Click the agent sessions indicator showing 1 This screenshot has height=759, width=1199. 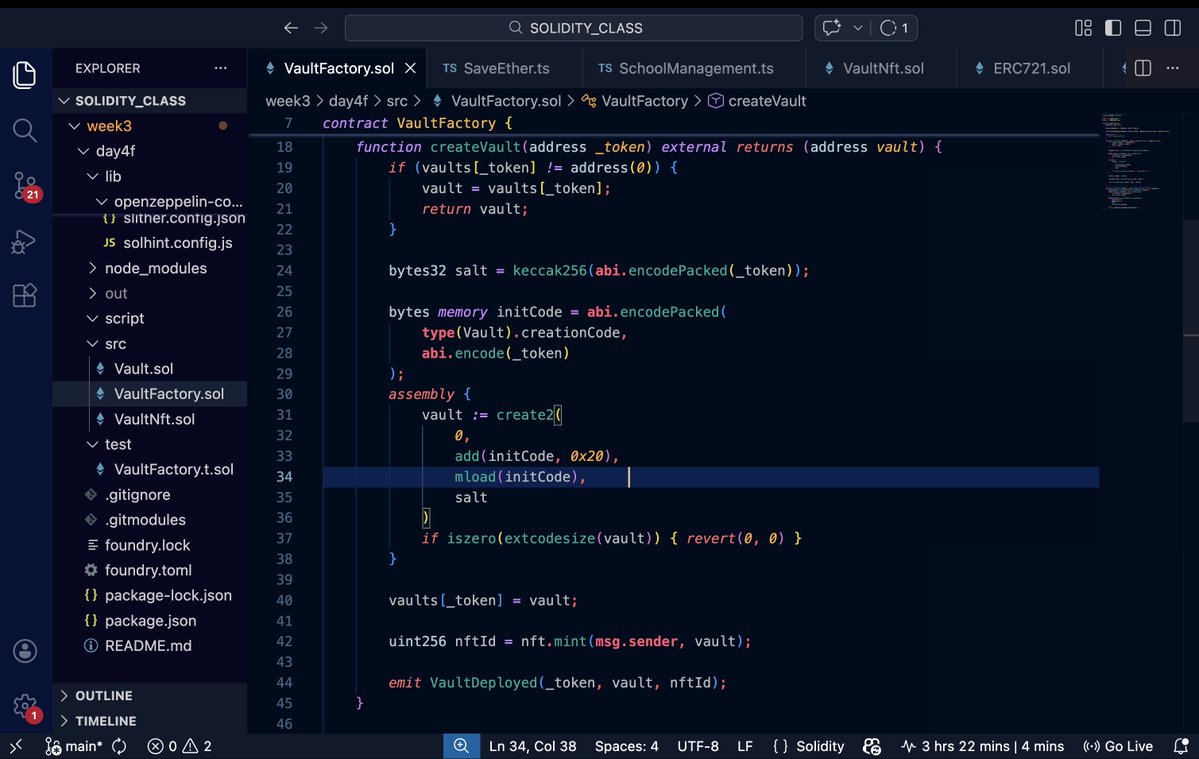tap(894, 28)
